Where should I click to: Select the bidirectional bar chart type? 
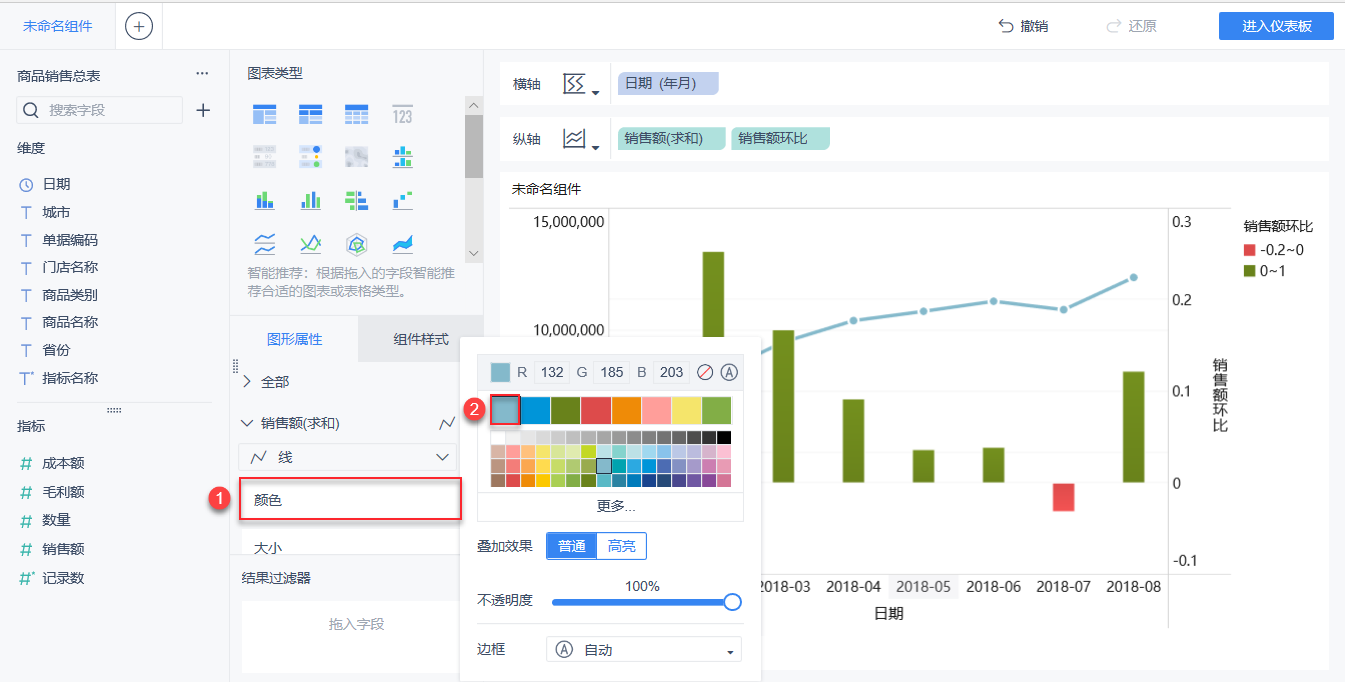pyautogui.click(x=357, y=200)
